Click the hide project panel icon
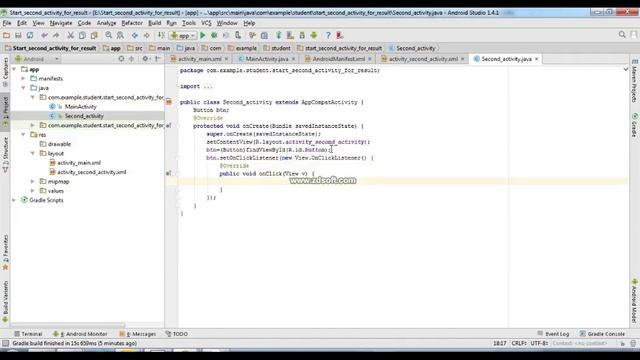 pos(158,59)
